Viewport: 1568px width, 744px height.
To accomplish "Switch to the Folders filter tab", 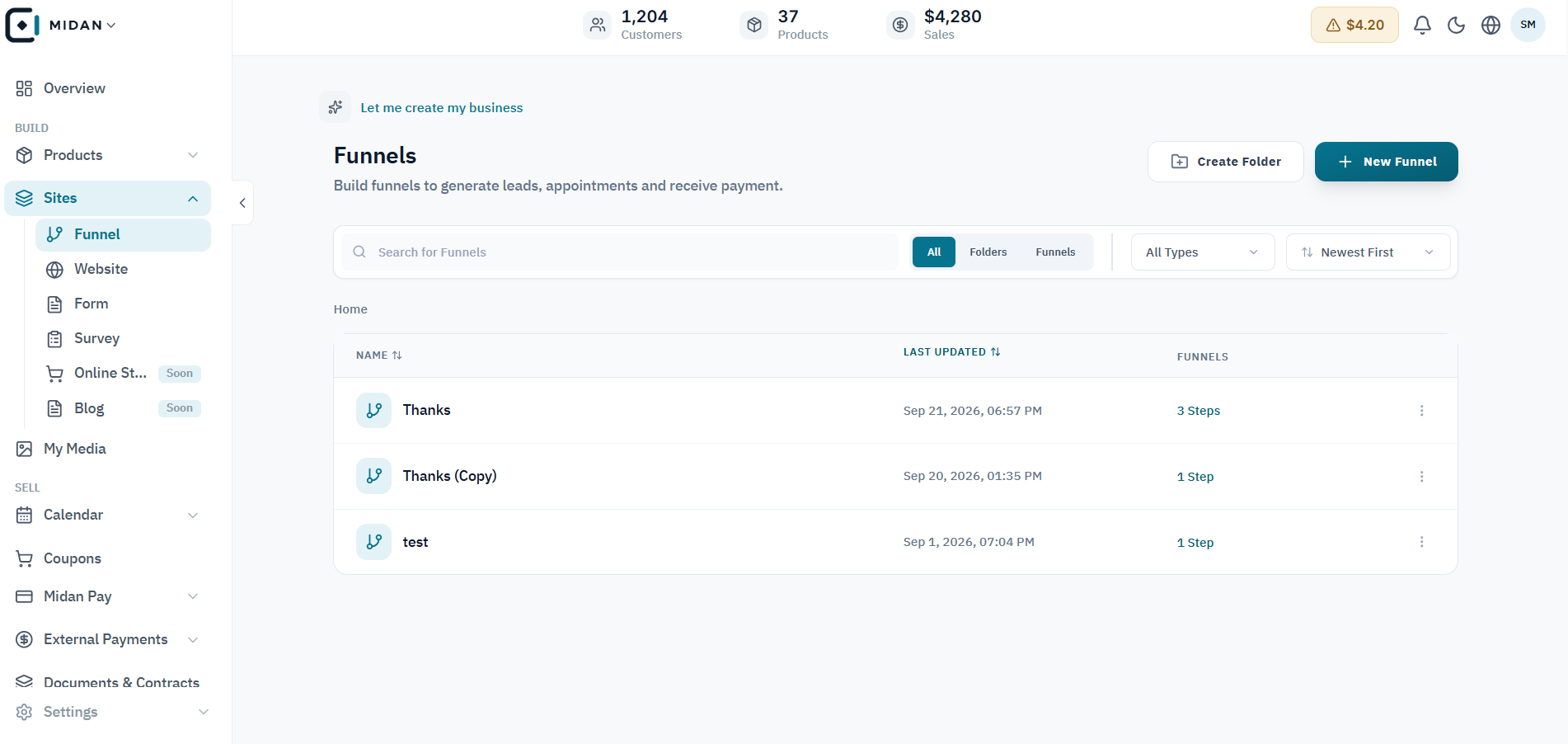I will click(988, 252).
